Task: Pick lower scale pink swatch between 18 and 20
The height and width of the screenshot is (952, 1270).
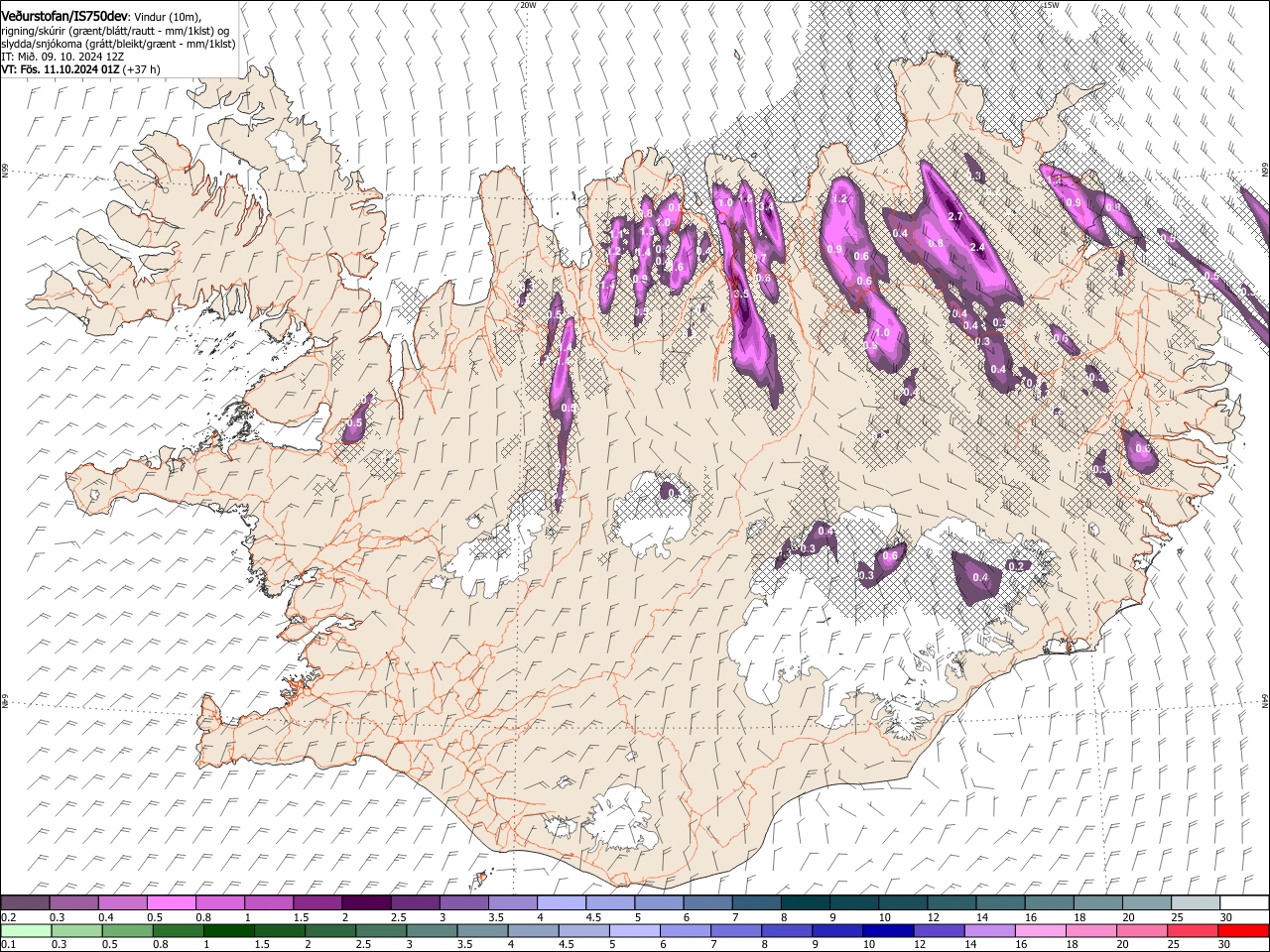Action: [x=1091, y=930]
